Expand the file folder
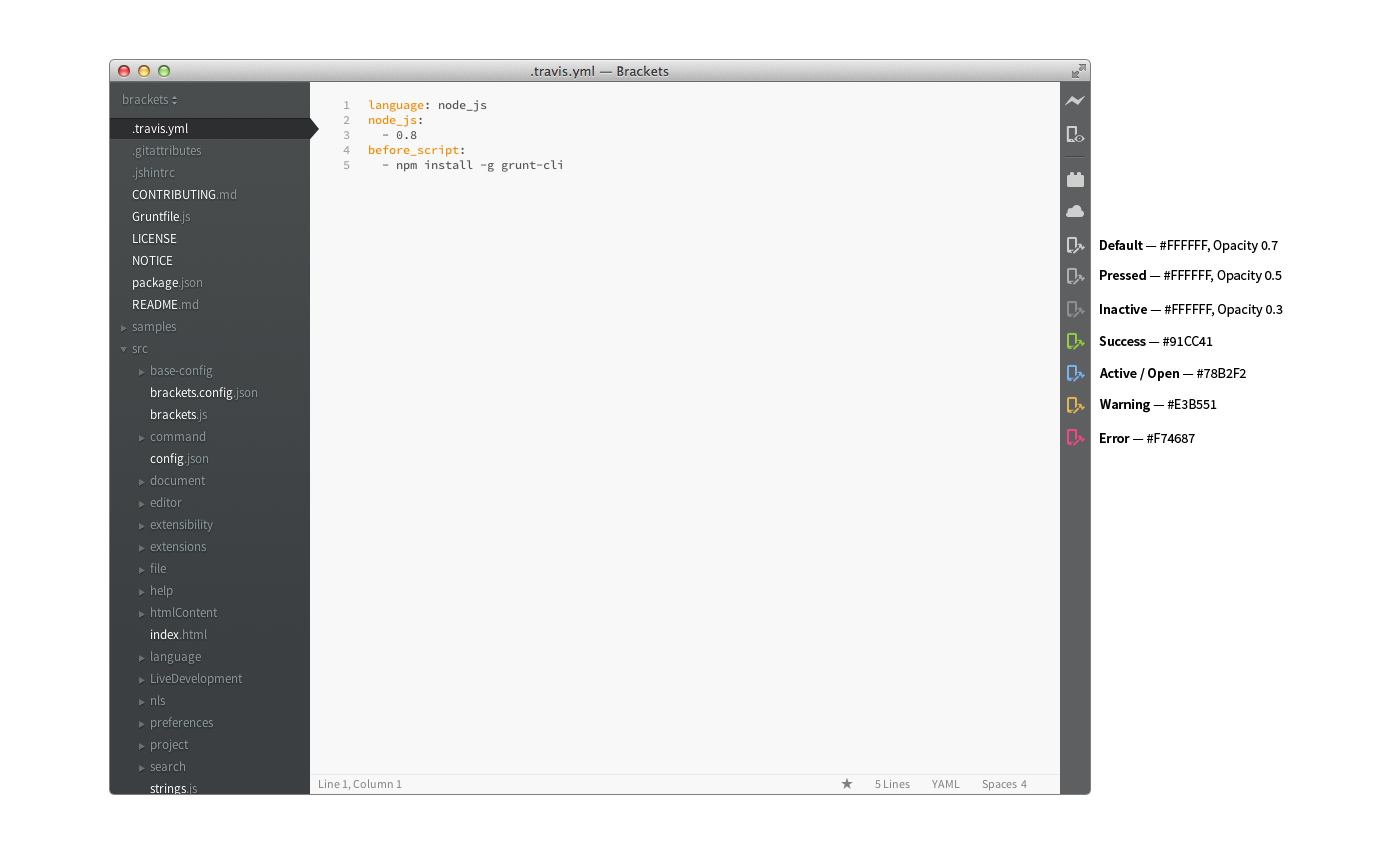This screenshot has height=854, width=1400. point(142,569)
